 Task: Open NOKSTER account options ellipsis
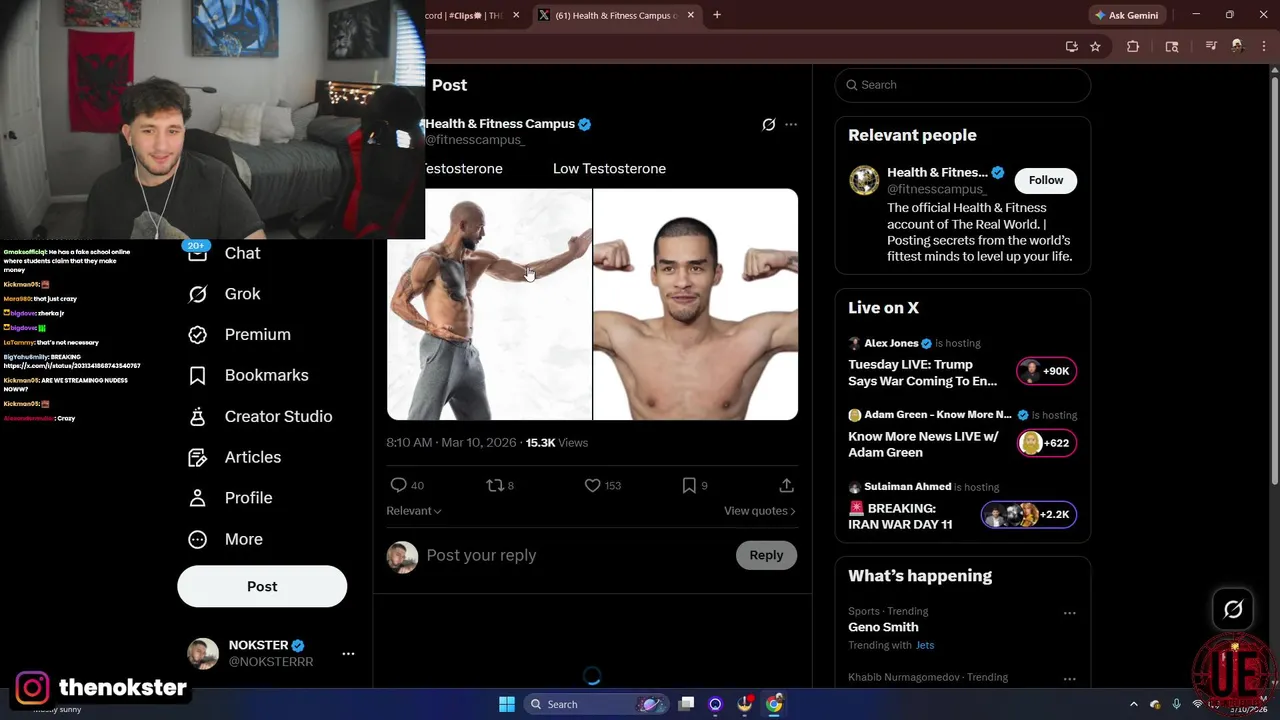(348, 653)
